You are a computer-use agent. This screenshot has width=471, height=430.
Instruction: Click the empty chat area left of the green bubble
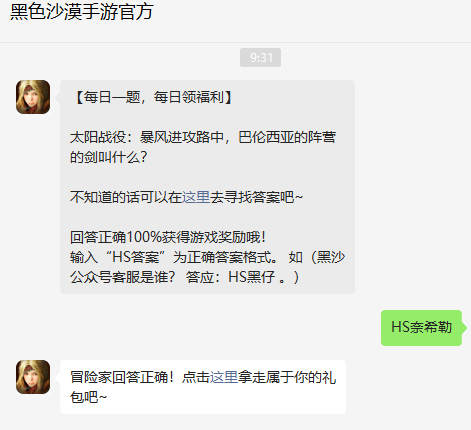[x=200, y=328]
